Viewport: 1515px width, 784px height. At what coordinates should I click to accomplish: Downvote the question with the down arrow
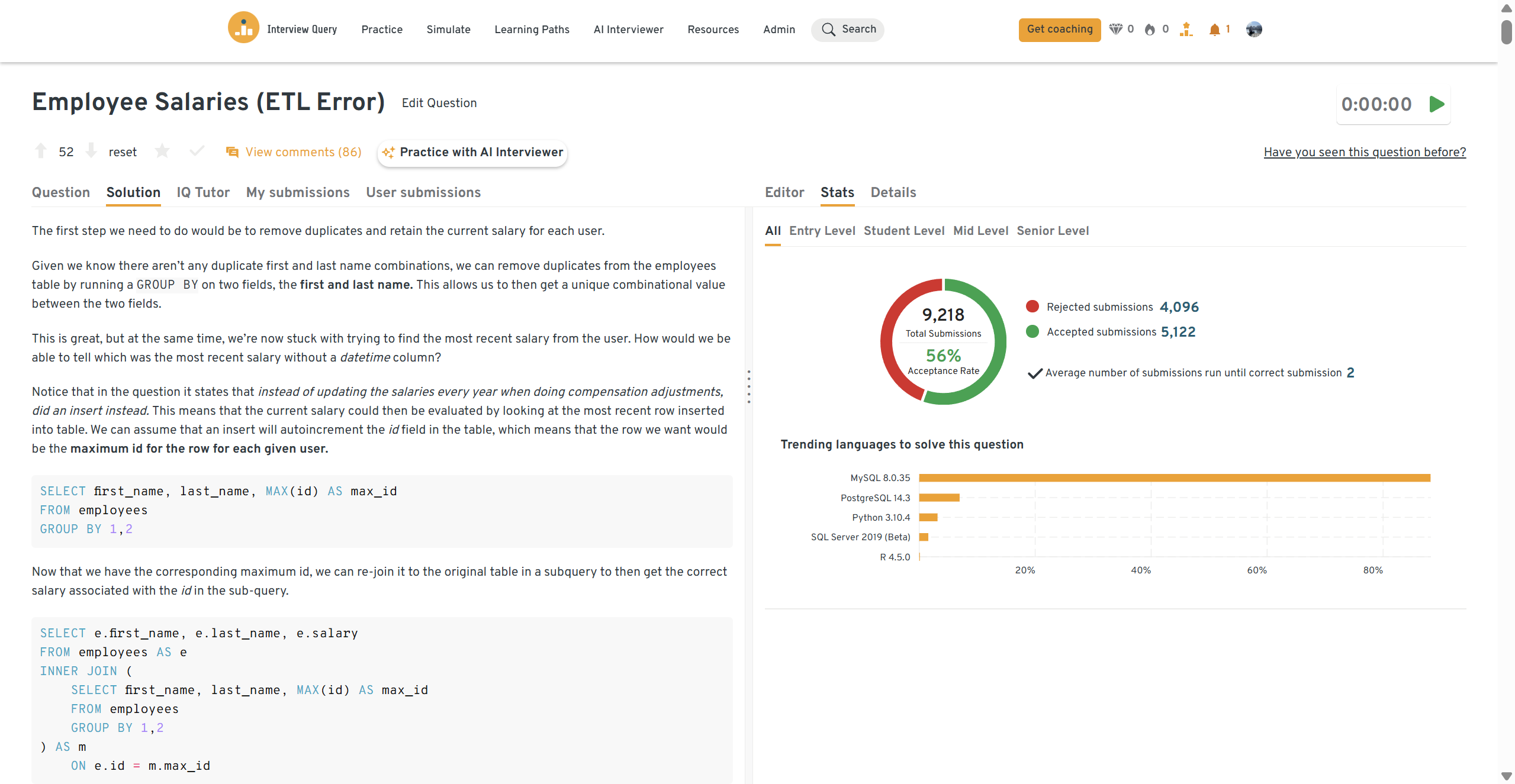click(x=91, y=151)
